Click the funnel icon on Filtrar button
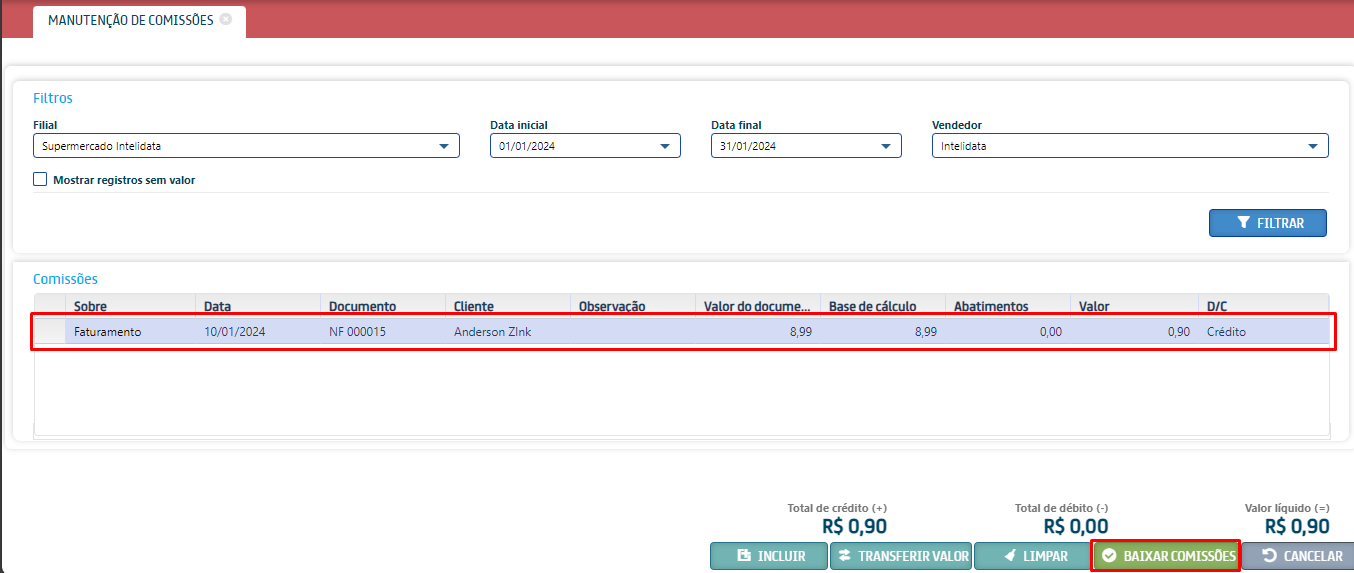 pyautogui.click(x=1243, y=223)
